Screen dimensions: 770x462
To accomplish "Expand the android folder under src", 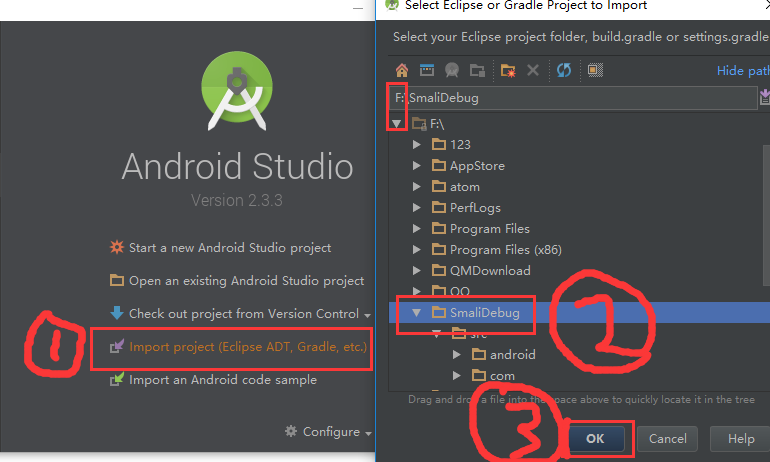I will (456, 354).
